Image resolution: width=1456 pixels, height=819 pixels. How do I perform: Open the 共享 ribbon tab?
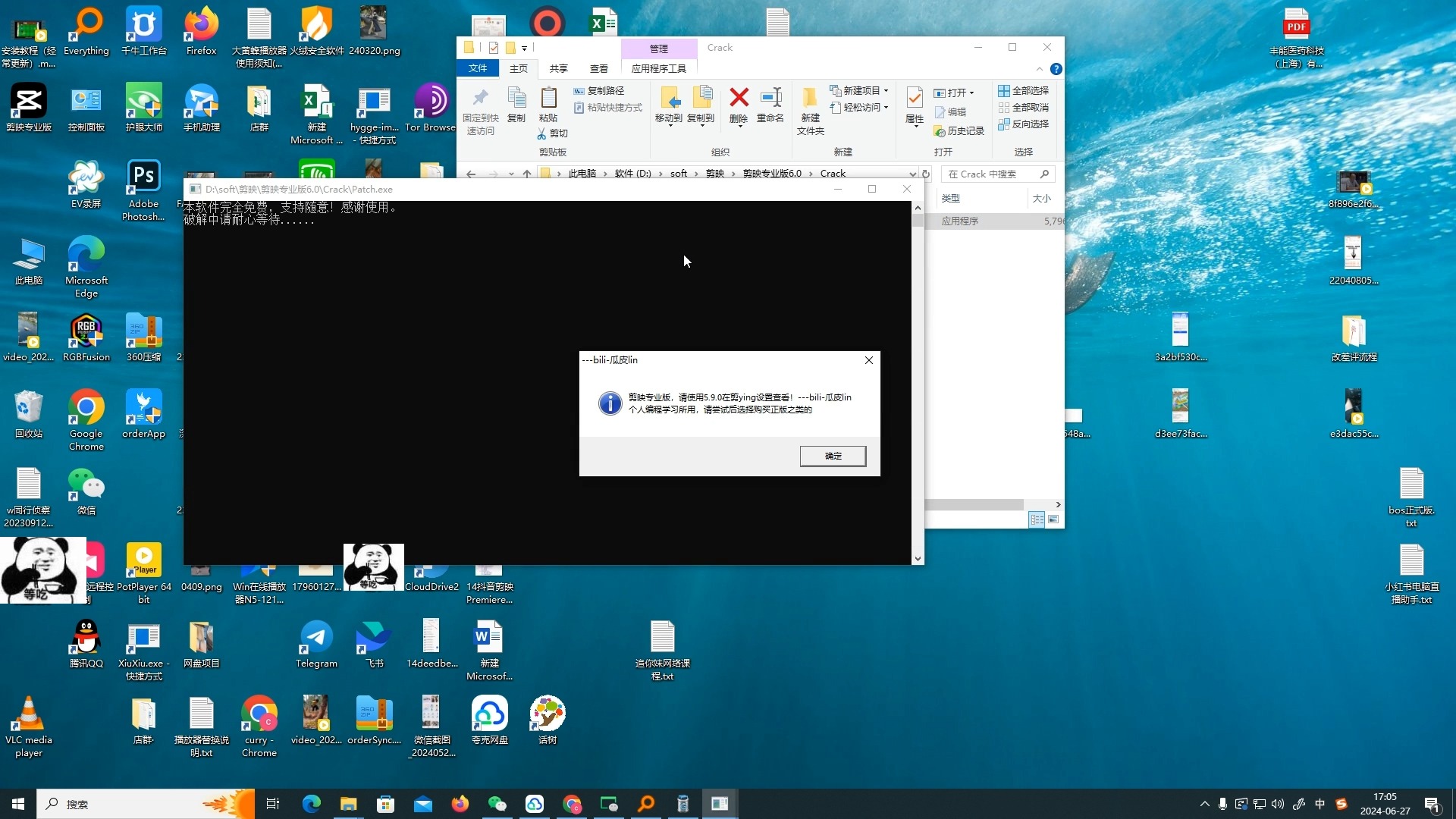point(559,68)
